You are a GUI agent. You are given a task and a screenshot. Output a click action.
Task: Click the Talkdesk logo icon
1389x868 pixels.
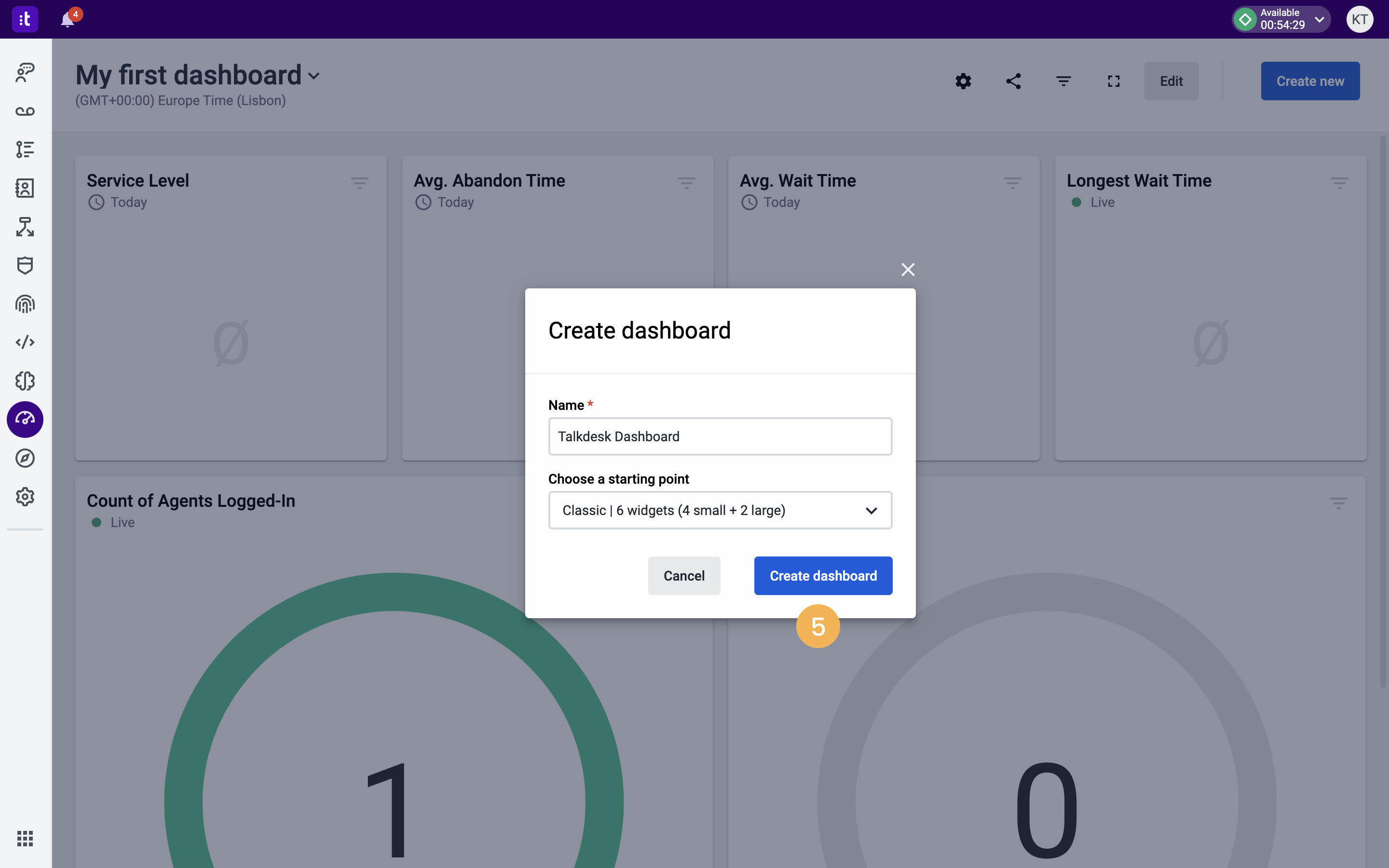[x=25, y=19]
